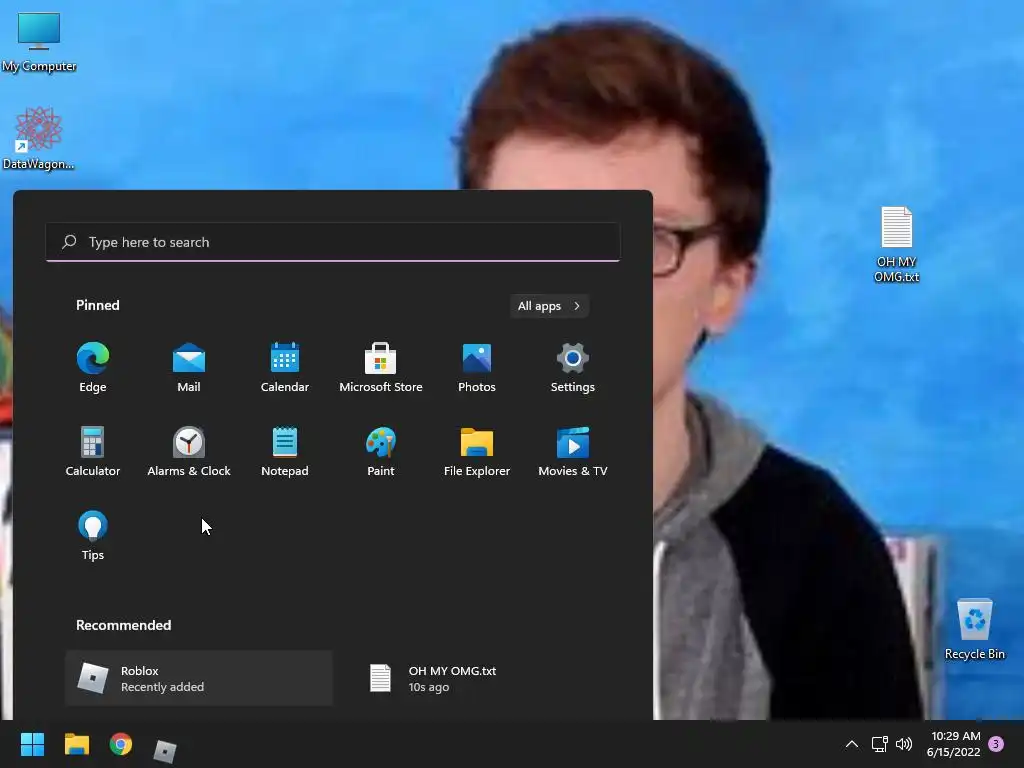Launch the Photos app

click(x=477, y=367)
